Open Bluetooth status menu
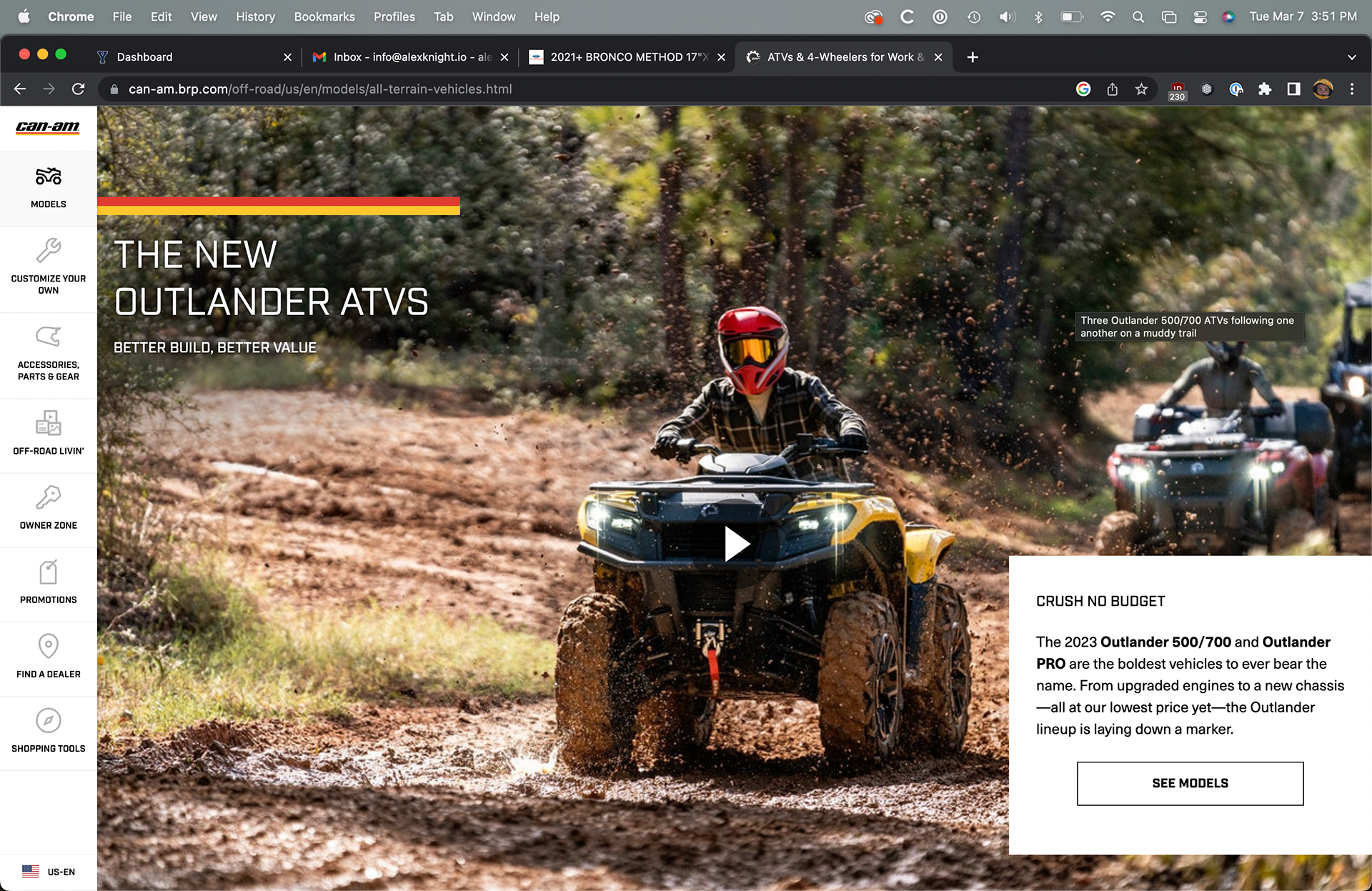Image resolution: width=1372 pixels, height=891 pixels. [1038, 16]
